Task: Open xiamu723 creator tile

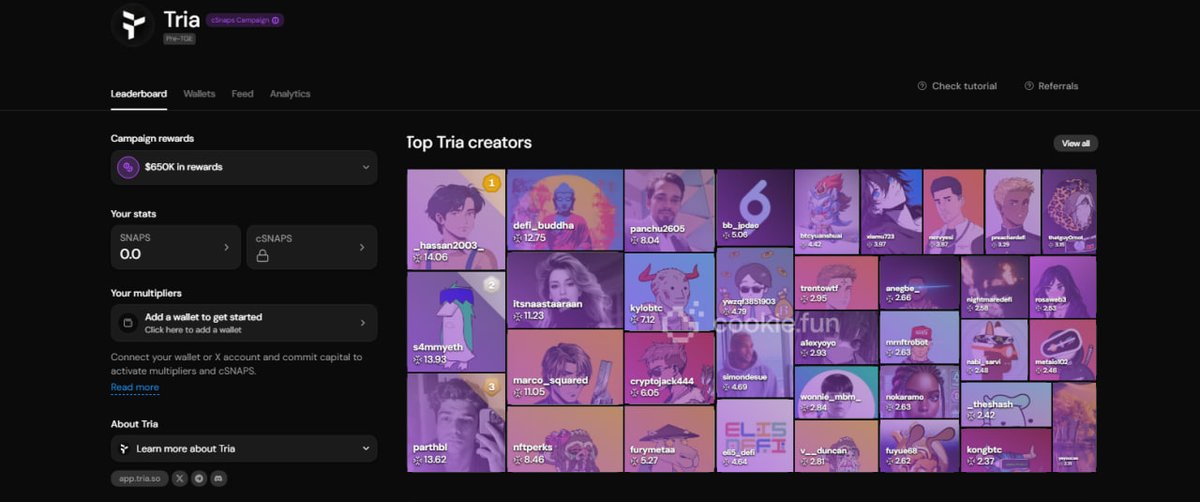Action: click(x=891, y=211)
